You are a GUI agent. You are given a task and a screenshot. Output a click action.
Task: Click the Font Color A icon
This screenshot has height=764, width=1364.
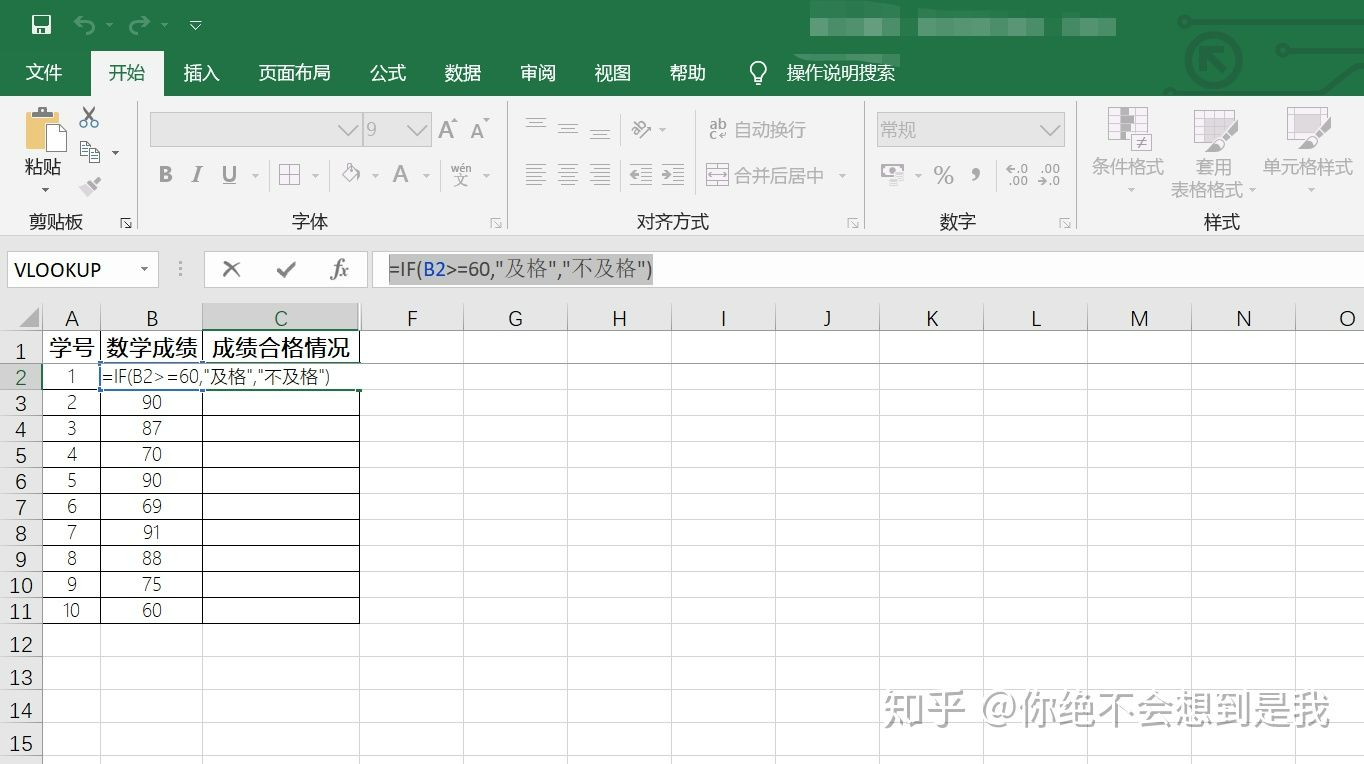pyautogui.click(x=401, y=175)
